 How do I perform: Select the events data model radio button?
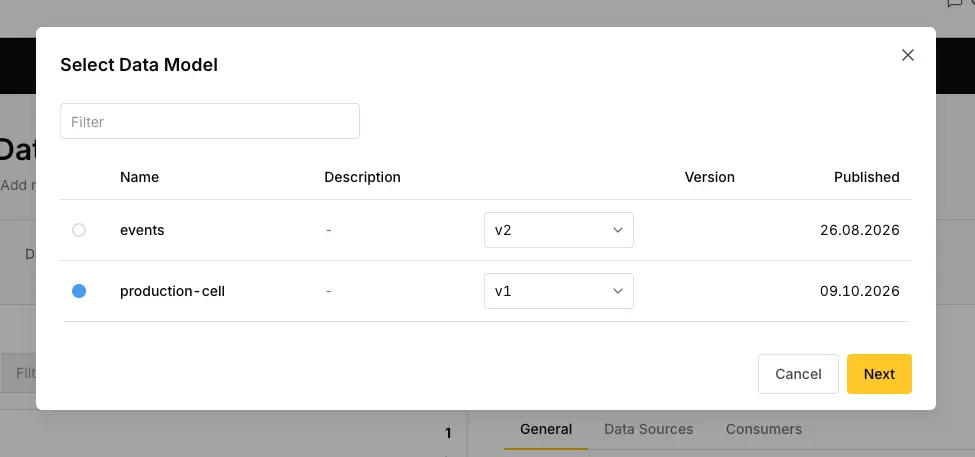(79, 230)
